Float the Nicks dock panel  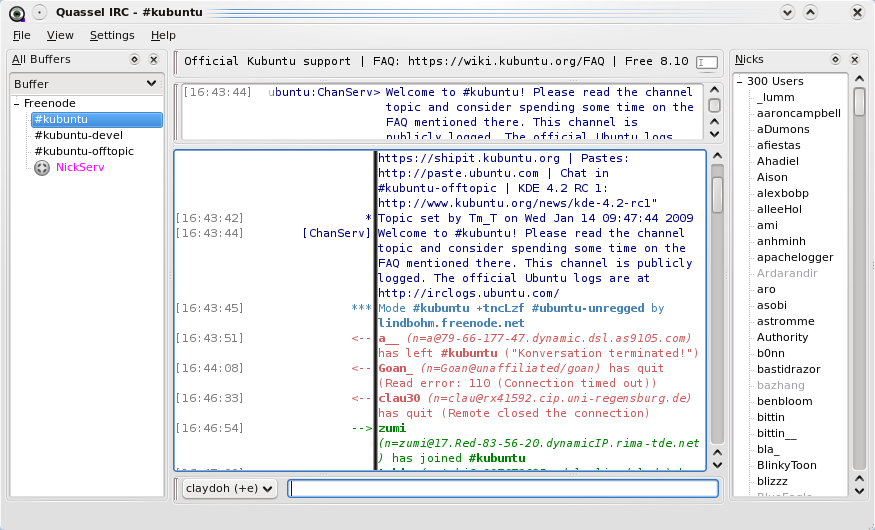(x=835, y=59)
